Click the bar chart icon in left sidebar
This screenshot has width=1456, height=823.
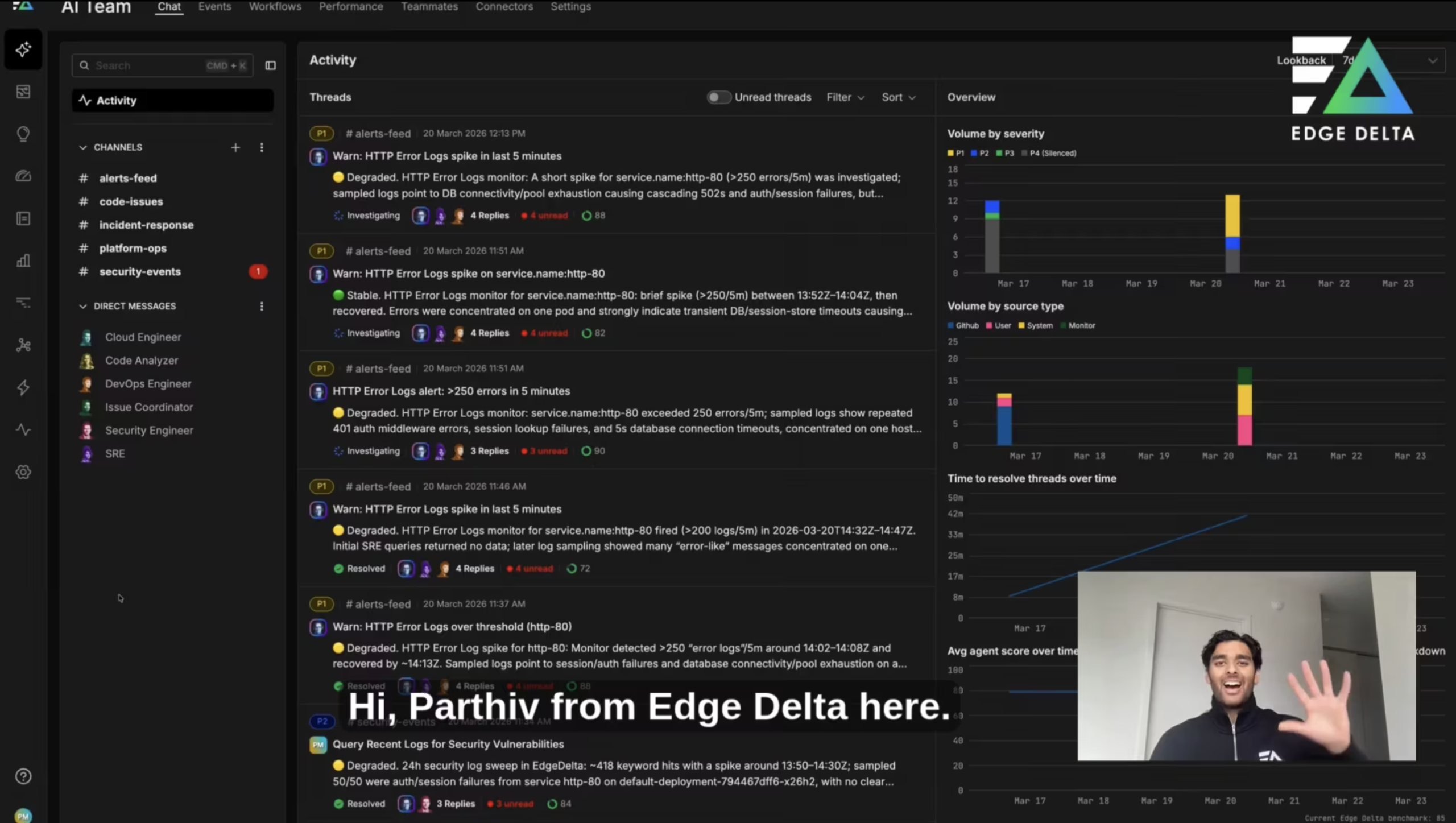[x=23, y=260]
